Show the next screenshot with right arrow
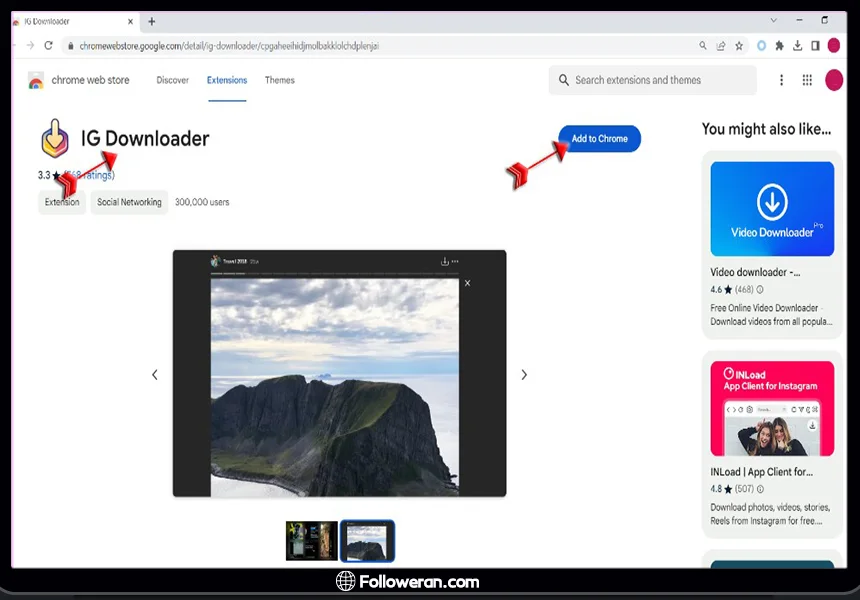The width and height of the screenshot is (860, 600). point(524,374)
